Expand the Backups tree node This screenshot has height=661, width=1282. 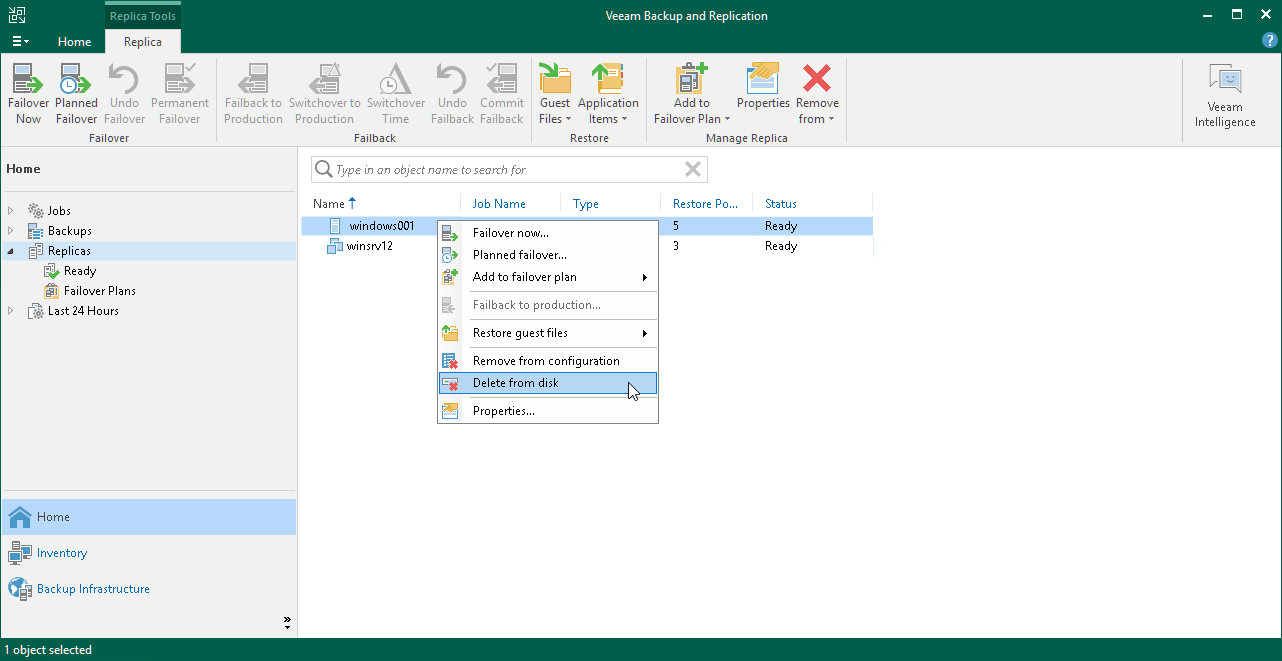11,231
